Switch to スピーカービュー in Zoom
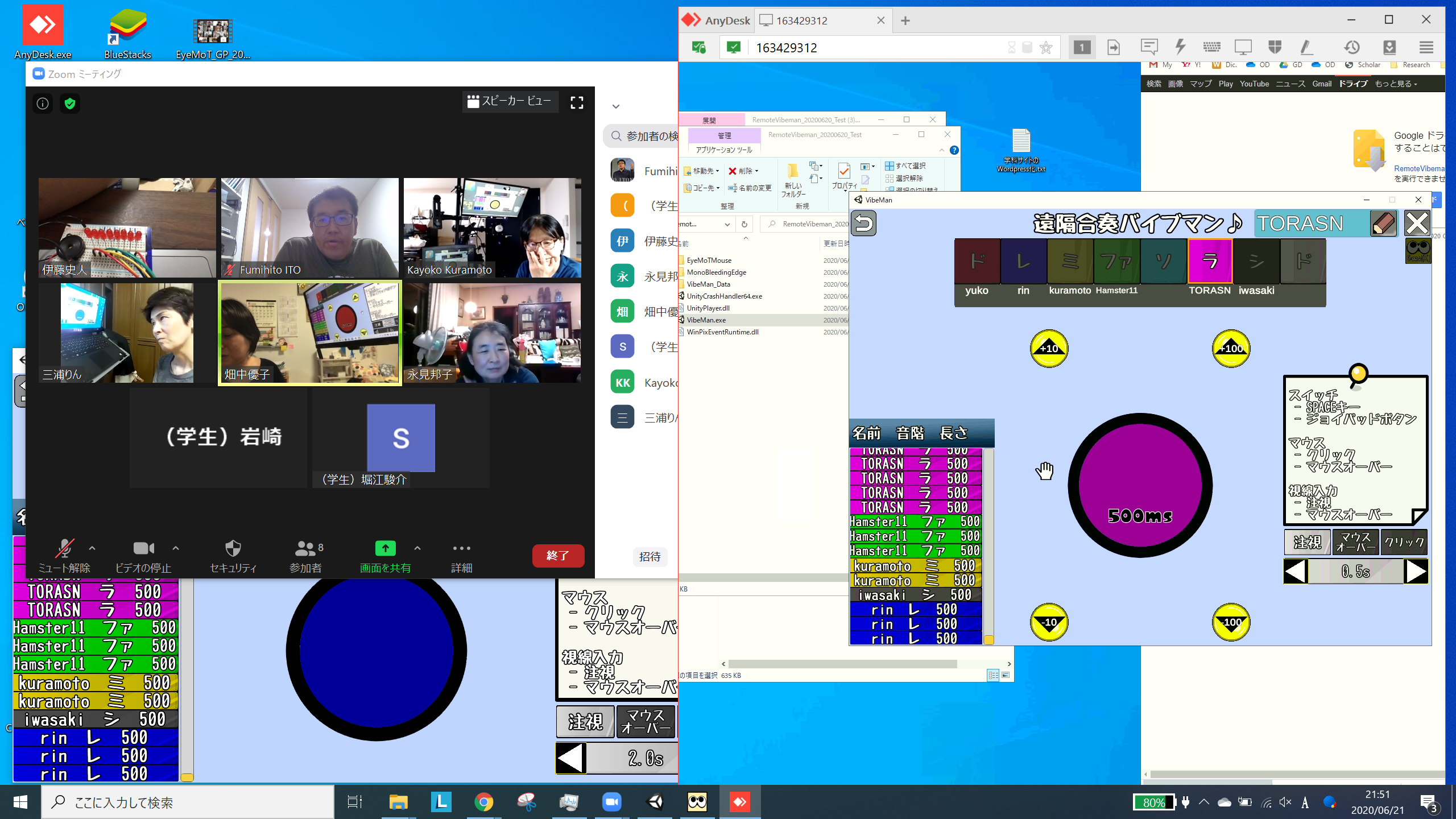This screenshot has height=819, width=1456. 510,102
